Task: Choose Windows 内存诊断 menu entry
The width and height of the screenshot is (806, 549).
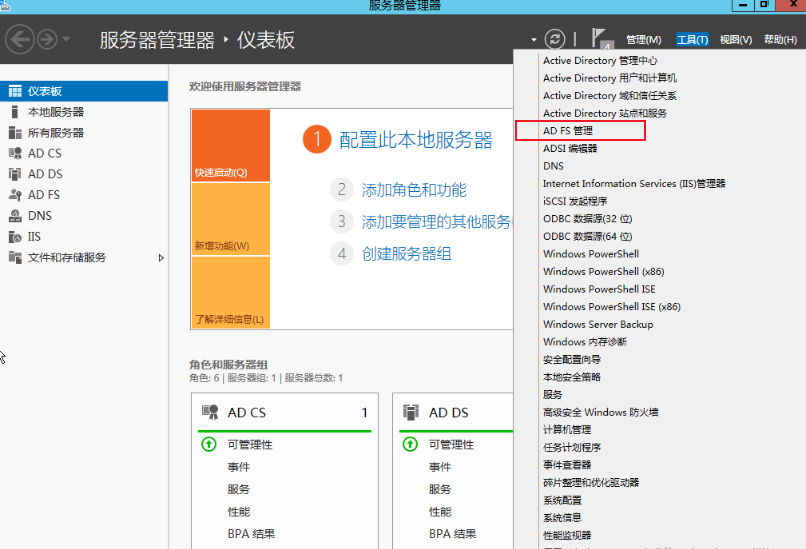Action: click(584, 342)
